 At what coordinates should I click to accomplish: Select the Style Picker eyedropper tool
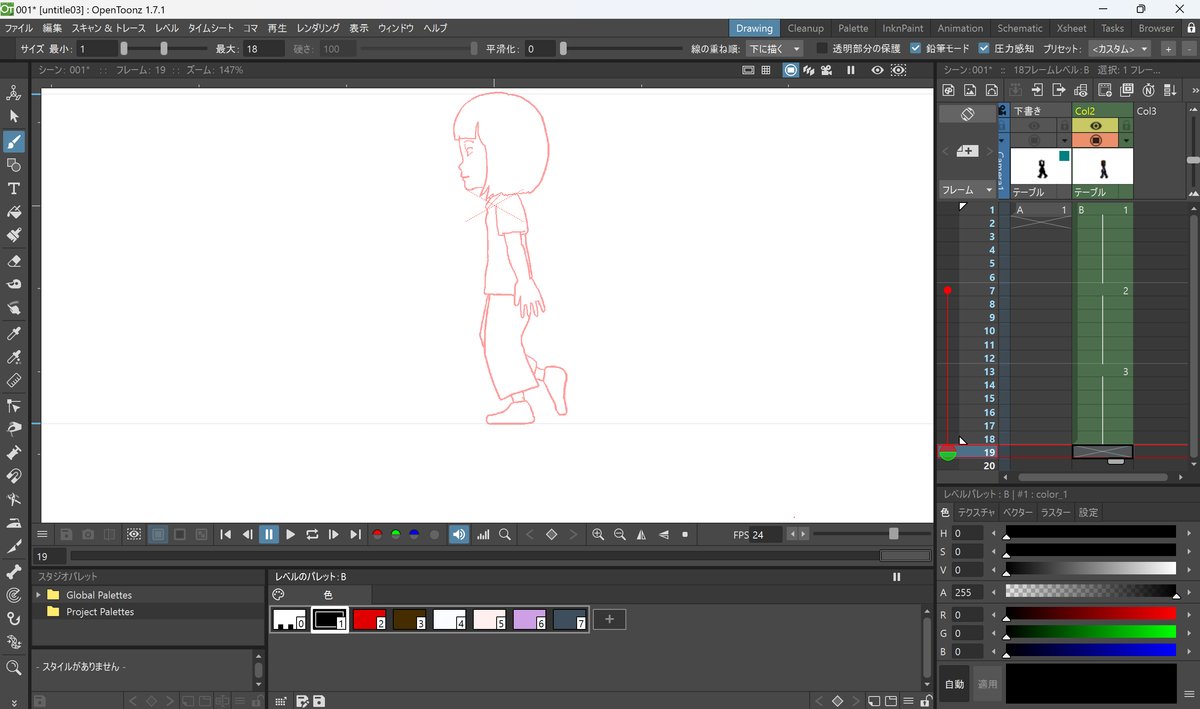(x=14, y=333)
